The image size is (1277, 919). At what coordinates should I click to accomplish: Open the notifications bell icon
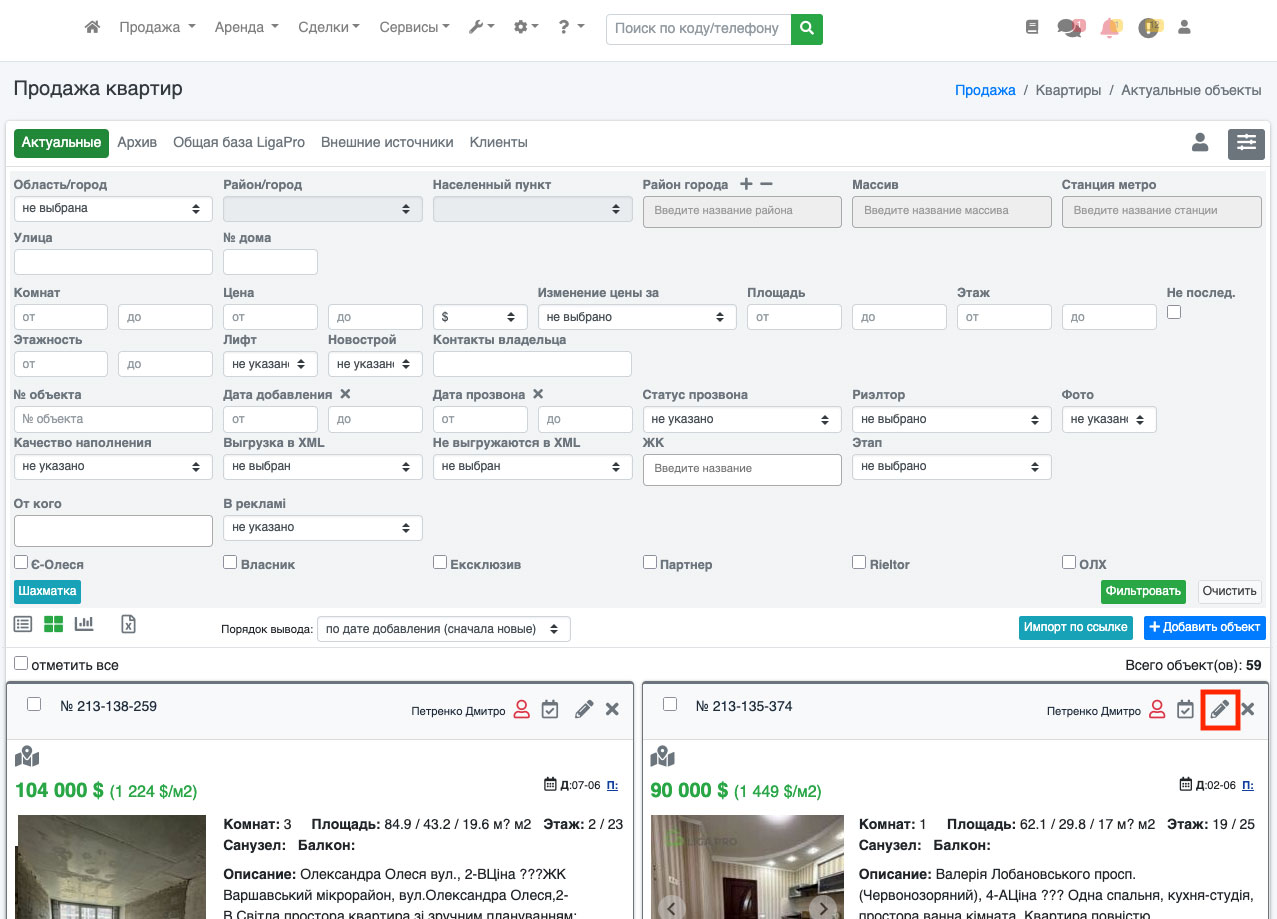click(x=1109, y=28)
